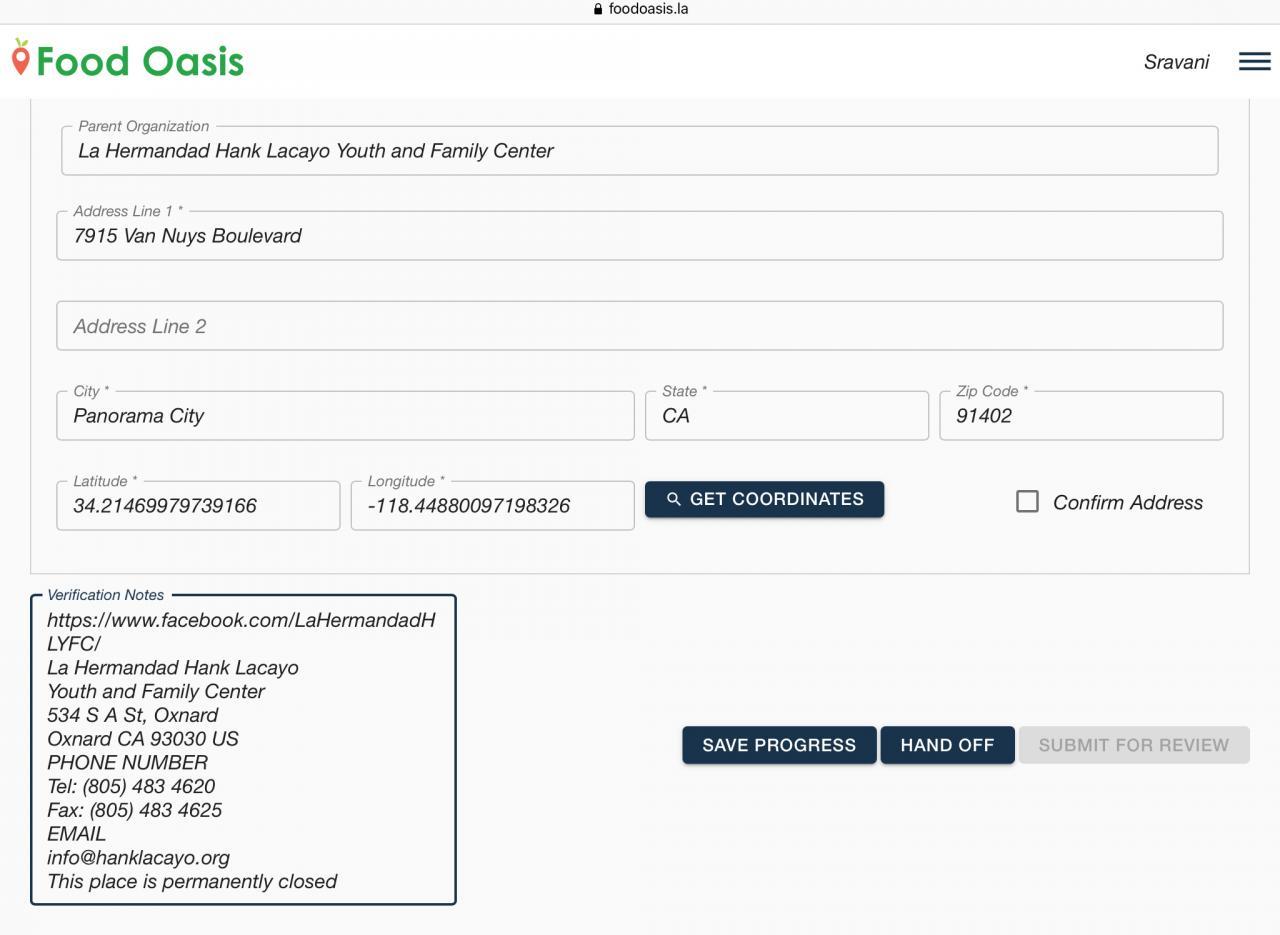Click the State field showing CA
Image resolution: width=1280 pixels, height=935 pixels.
pyautogui.click(x=787, y=416)
